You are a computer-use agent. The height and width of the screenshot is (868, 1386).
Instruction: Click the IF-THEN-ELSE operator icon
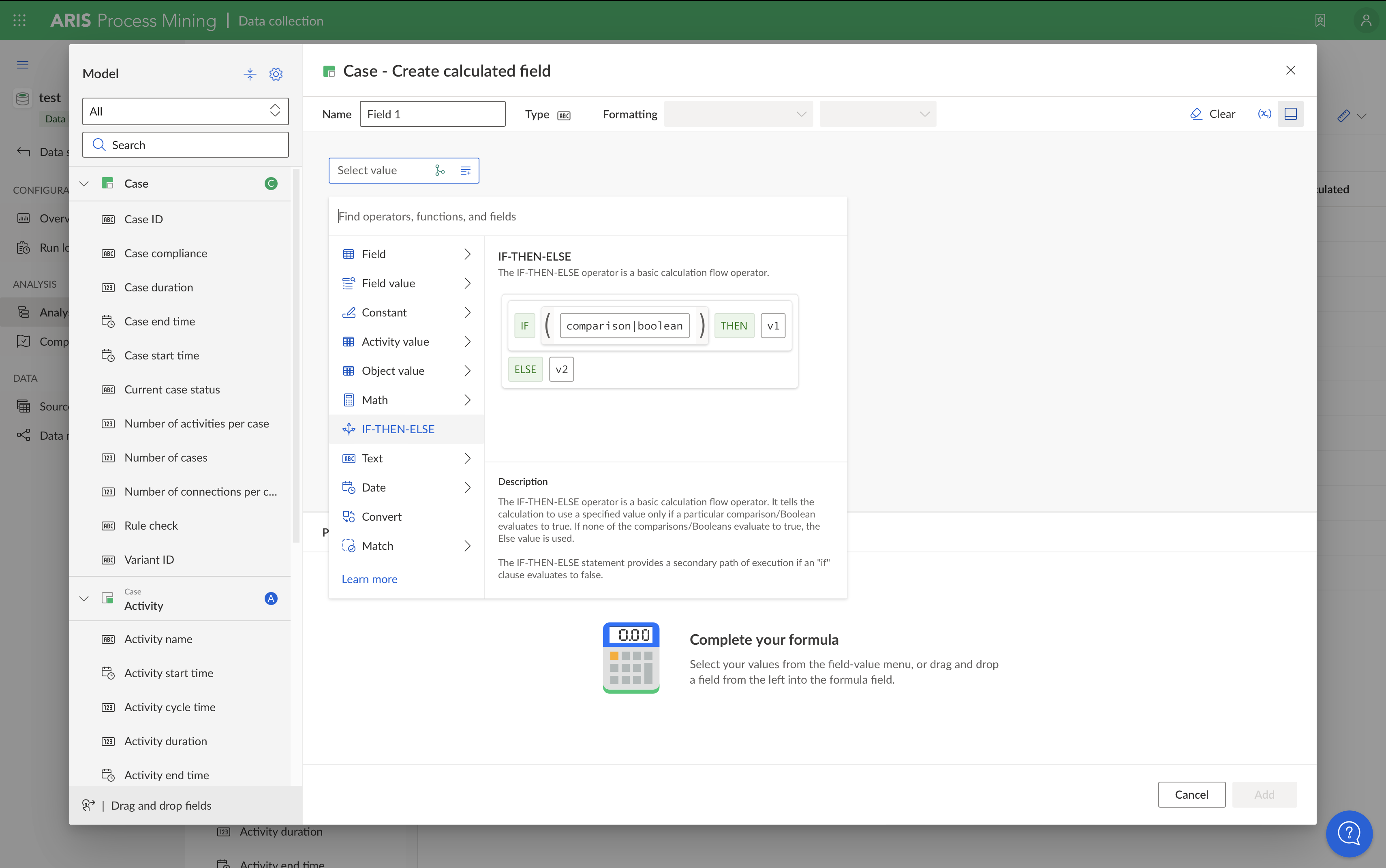pyautogui.click(x=349, y=429)
